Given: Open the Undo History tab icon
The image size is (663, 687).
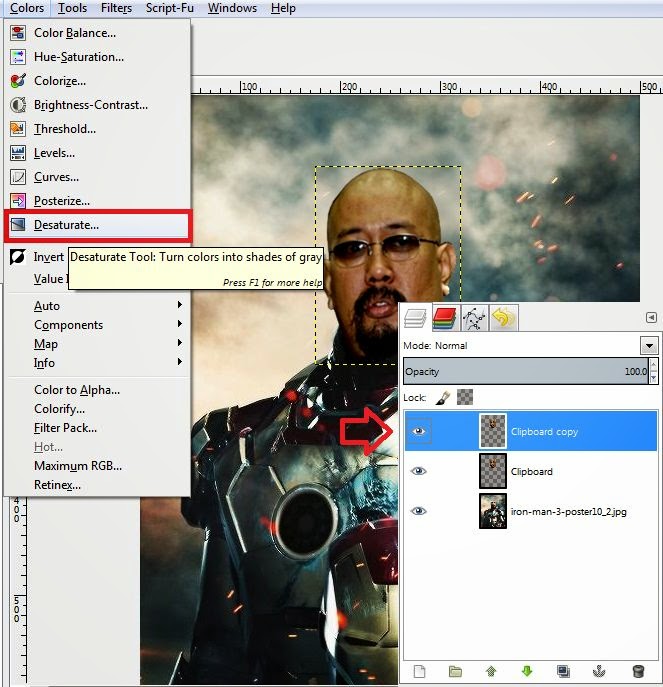Looking at the screenshot, I should point(503,318).
